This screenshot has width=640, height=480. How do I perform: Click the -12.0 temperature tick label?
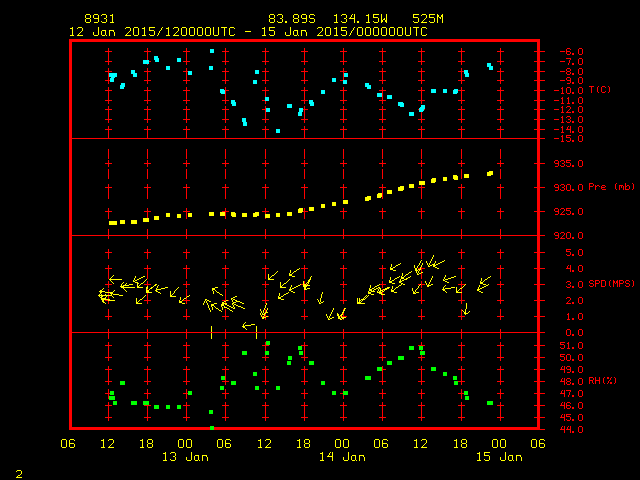(569, 110)
